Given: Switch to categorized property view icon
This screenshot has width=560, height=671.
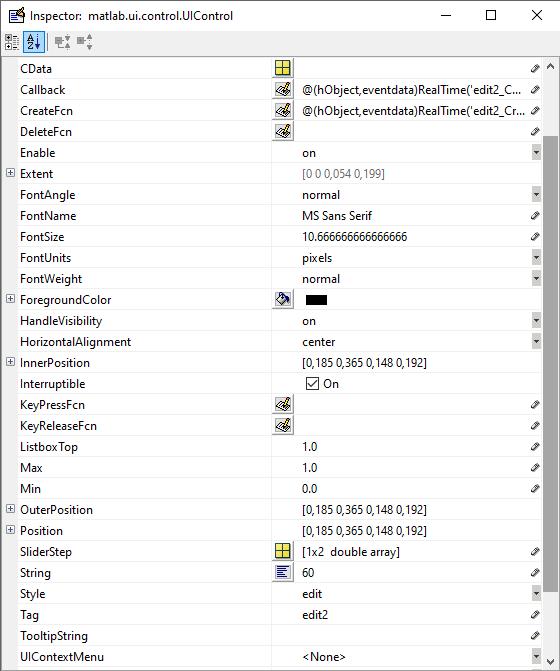Looking at the screenshot, I should tap(12, 42).
